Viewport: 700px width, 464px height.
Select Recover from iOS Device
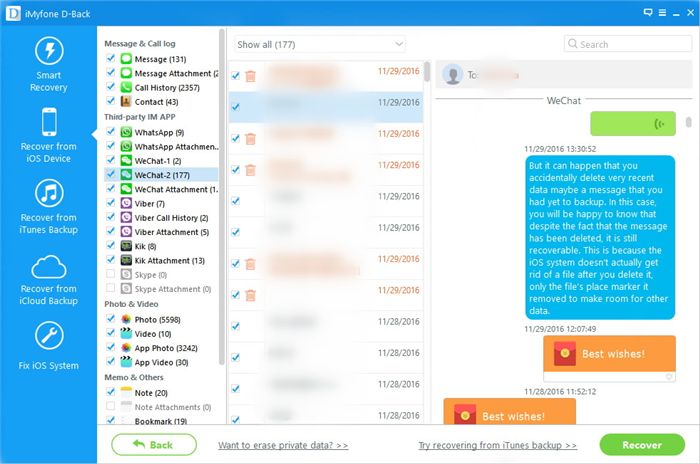tap(49, 135)
